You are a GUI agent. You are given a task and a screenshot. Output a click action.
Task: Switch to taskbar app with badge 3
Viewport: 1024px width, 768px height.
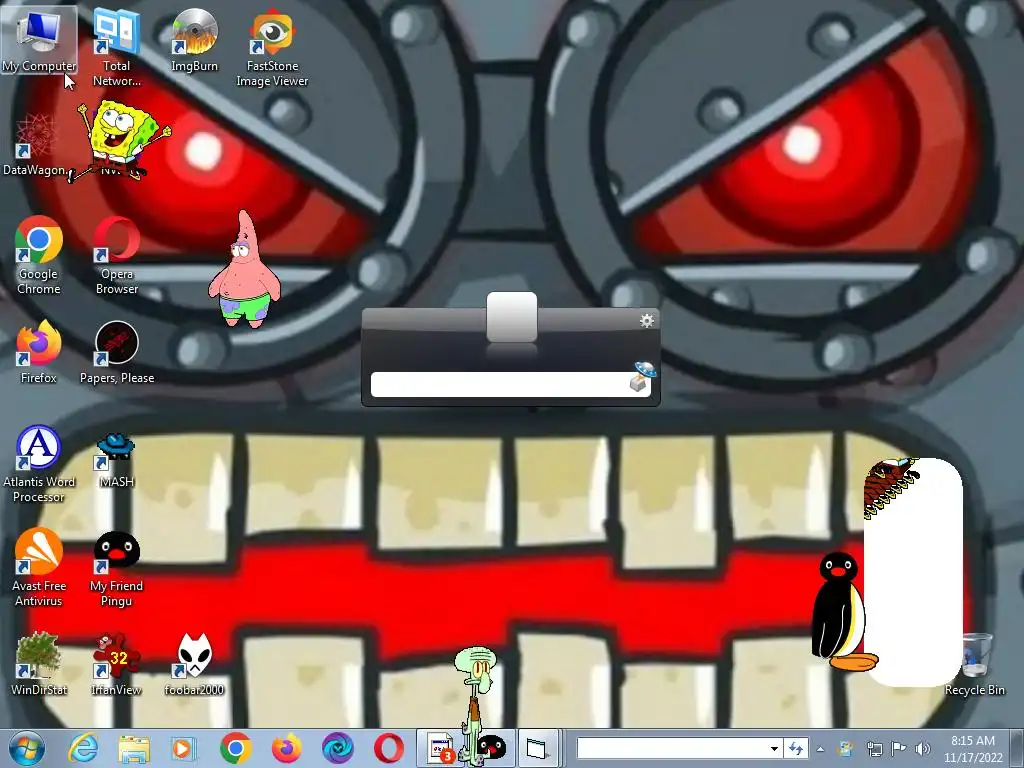point(440,748)
